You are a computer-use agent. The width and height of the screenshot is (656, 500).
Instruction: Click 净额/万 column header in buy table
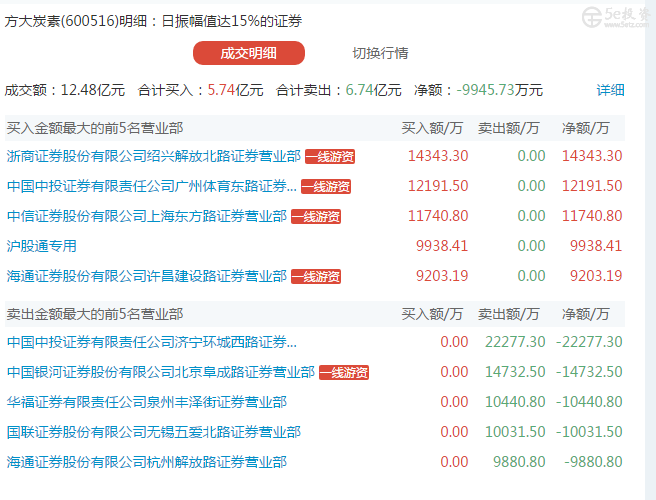coord(585,128)
